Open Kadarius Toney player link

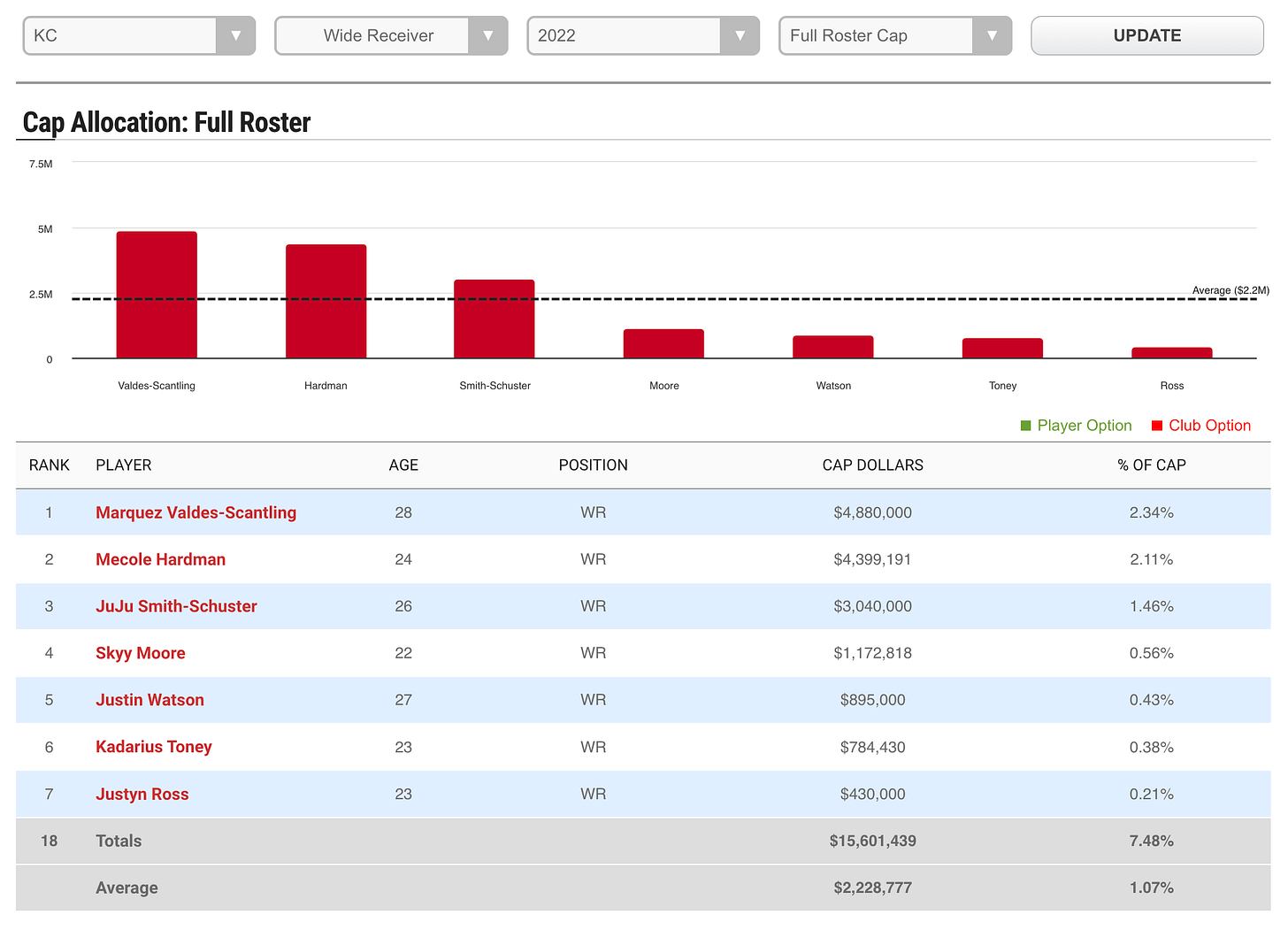tap(153, 747)
